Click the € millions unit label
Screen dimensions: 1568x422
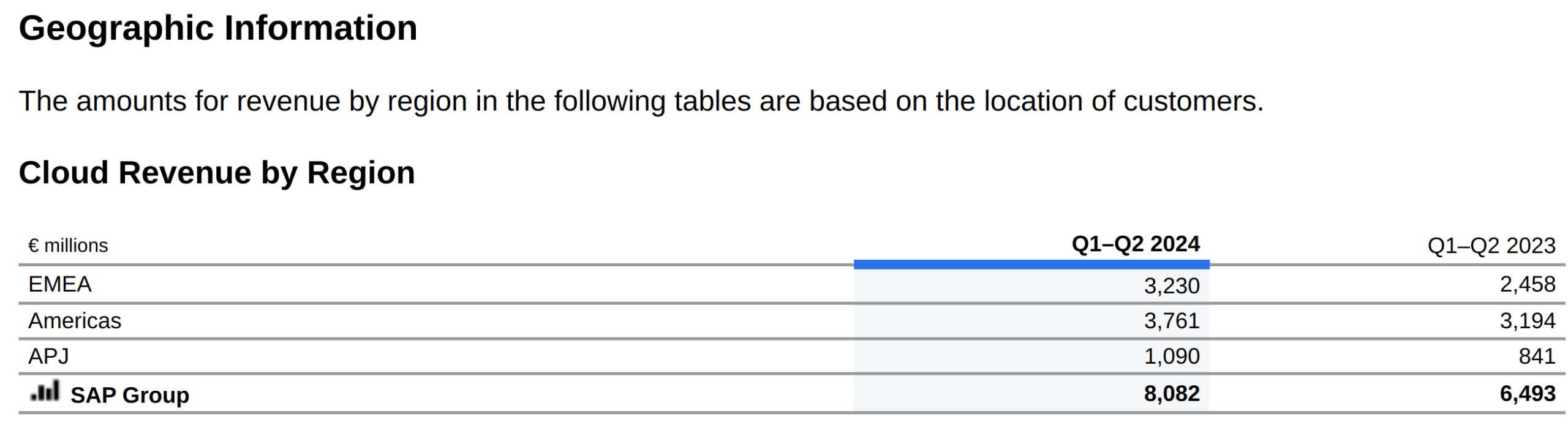[x=68, y=246]
